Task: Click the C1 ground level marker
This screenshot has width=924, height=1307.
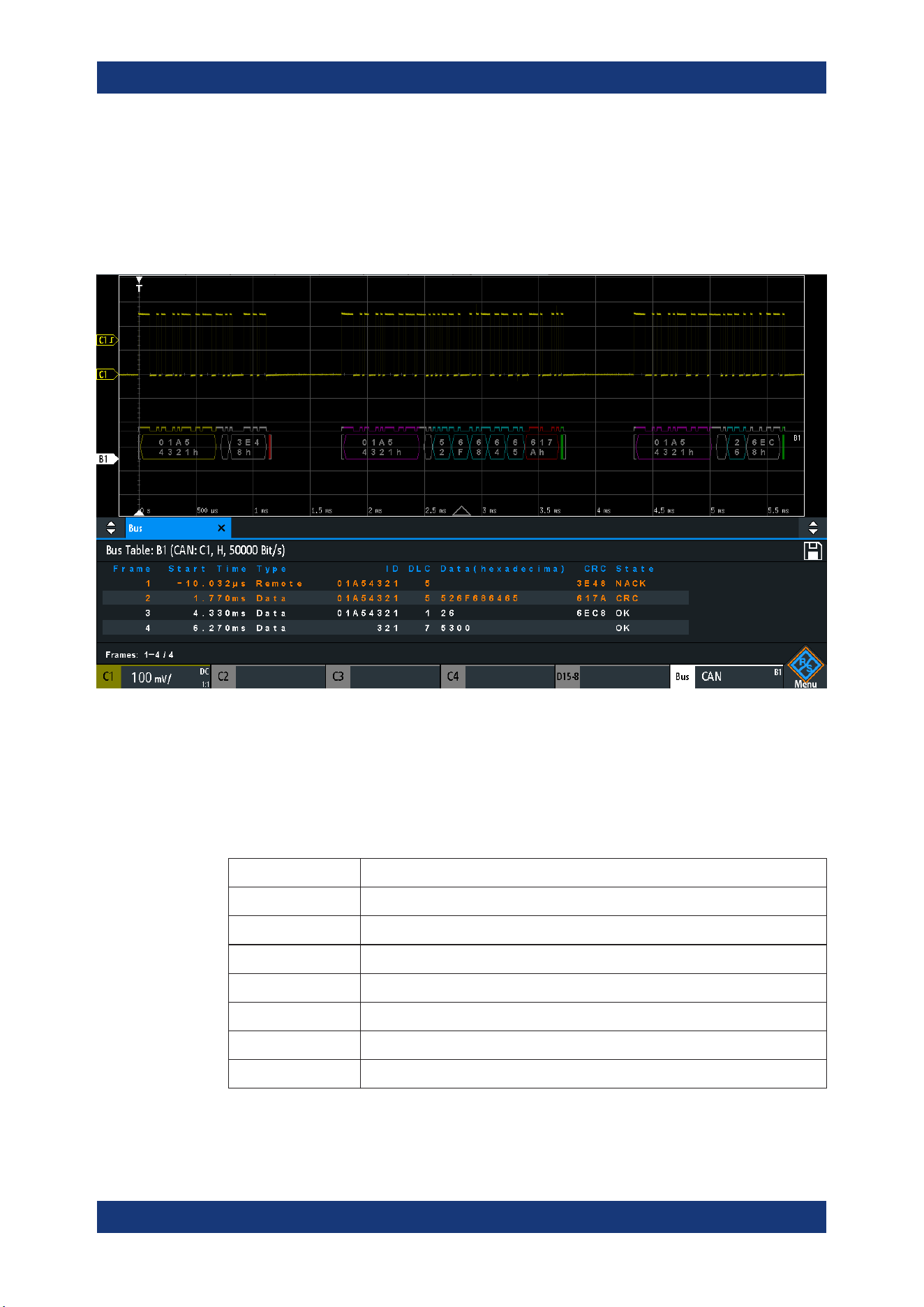Action: [x=107, y=374]
